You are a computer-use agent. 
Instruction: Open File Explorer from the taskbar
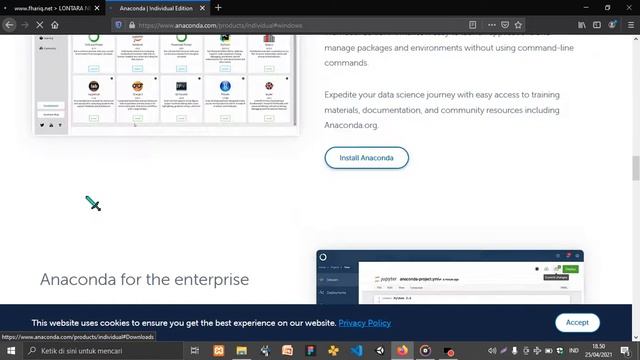click(242, 351)
